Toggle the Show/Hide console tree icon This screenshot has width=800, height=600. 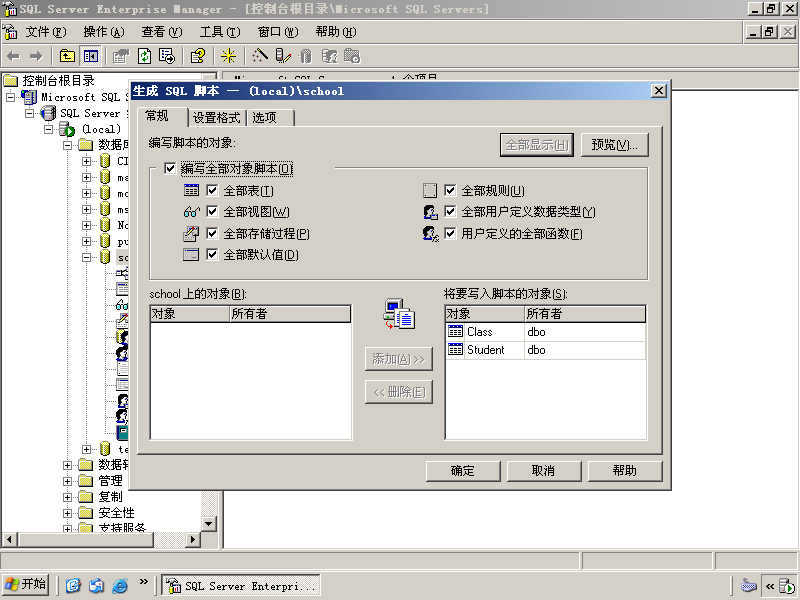(91, 56)
